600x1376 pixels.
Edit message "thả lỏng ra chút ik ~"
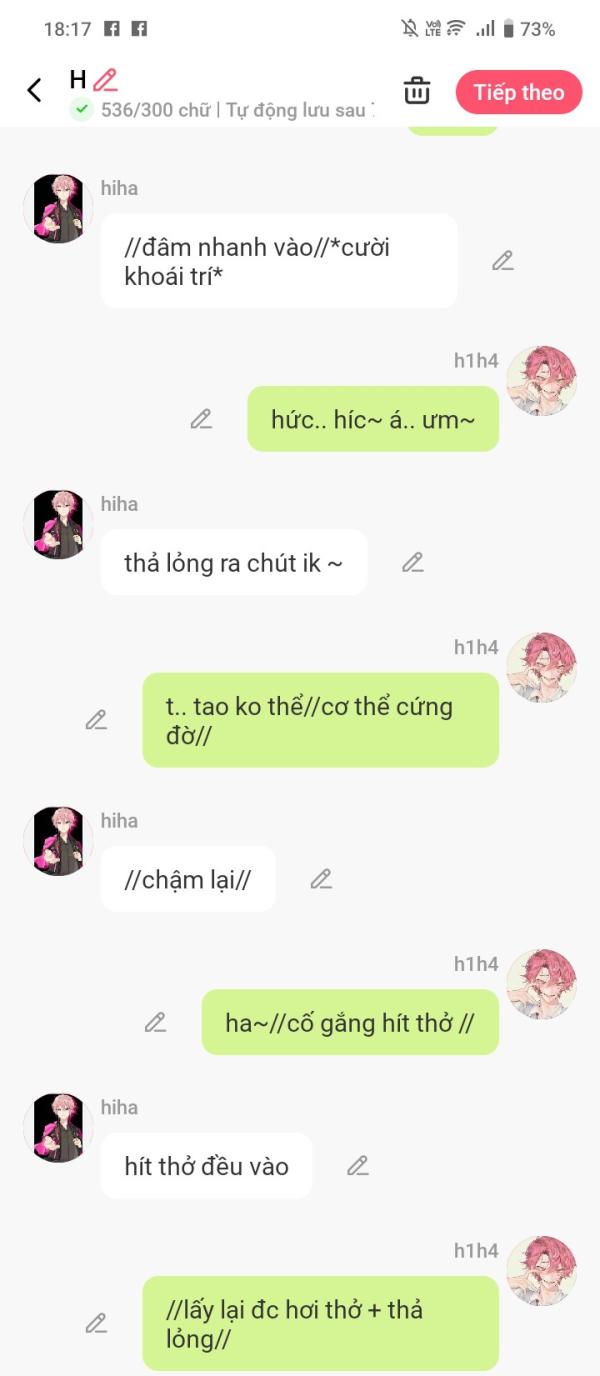(x=413, y=563)
